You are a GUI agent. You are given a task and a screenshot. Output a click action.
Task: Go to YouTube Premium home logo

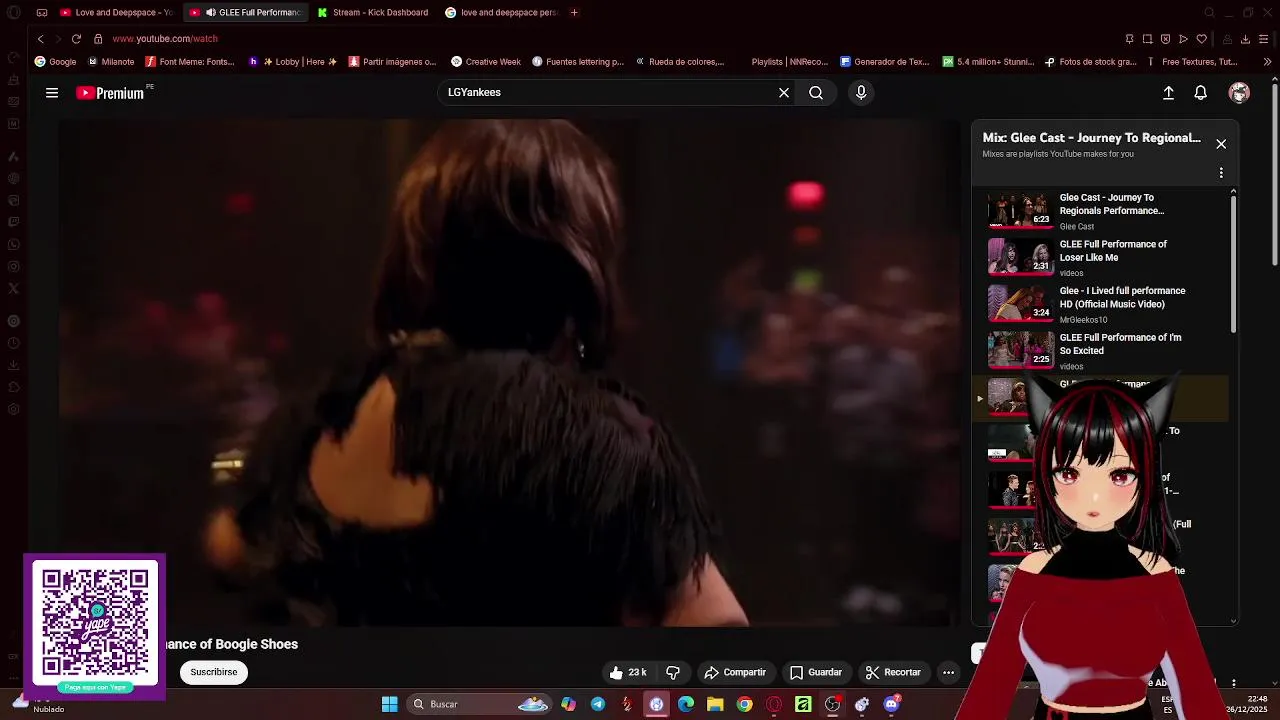pos(112,93)
